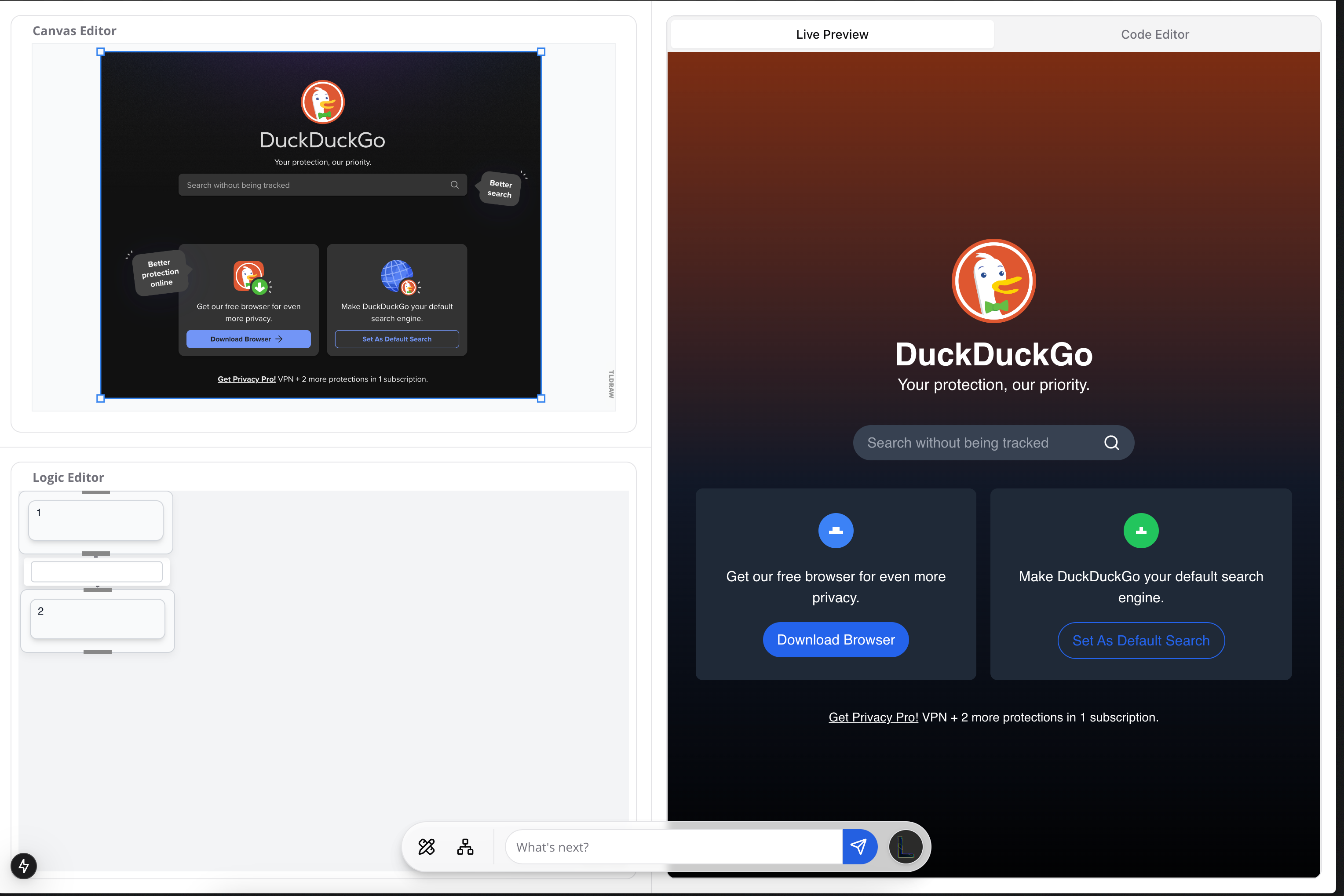1344x896 pixels.
Task: Select the Live Preview tab
Action: click(832, 34)
